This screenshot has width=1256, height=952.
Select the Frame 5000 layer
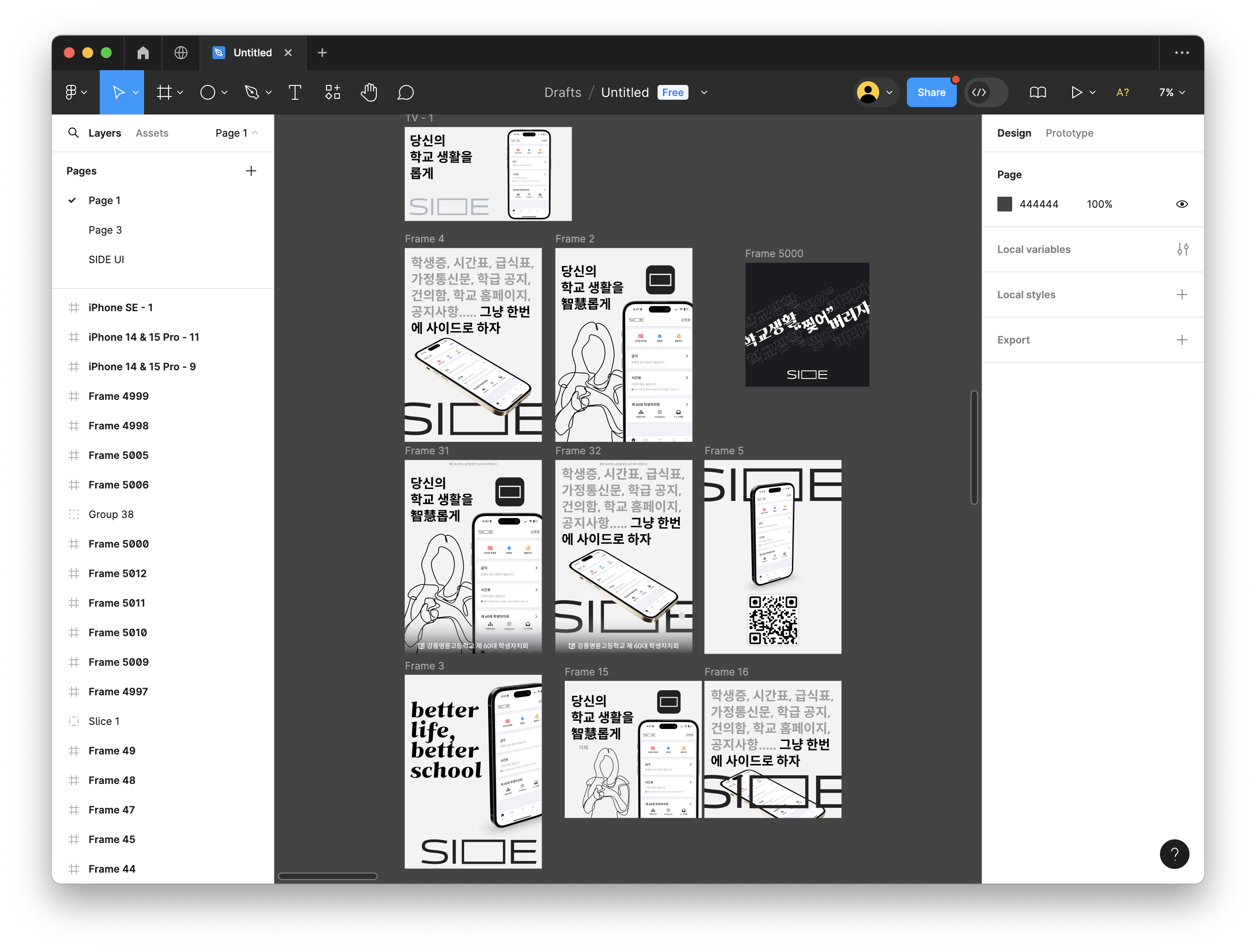point(118,544)
